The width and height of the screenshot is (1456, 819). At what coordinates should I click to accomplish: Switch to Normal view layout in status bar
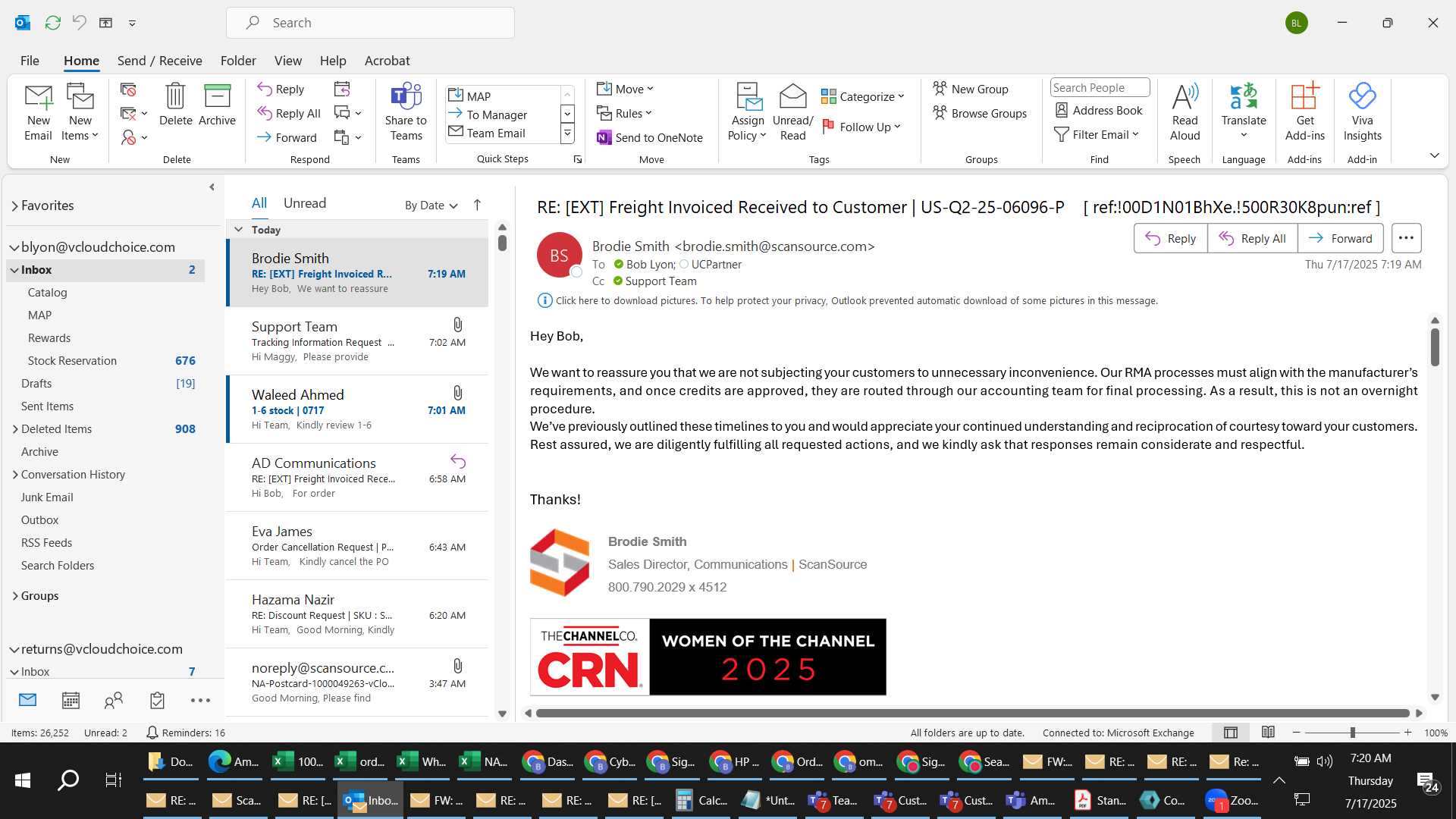tap(1231, 733)
